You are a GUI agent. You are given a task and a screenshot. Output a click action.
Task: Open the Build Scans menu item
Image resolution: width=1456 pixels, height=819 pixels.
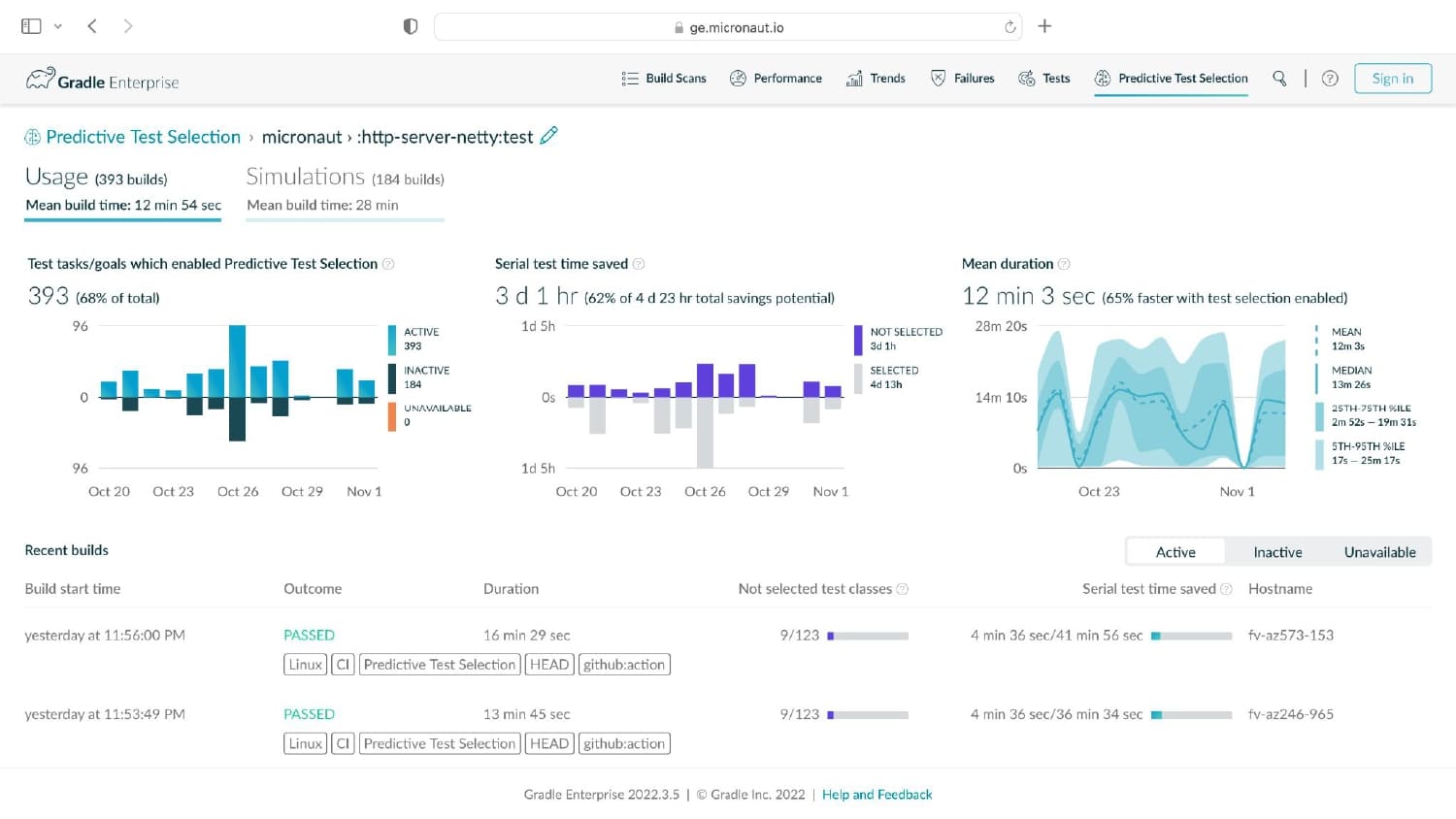pyautogui.click(x=664, y=79)
